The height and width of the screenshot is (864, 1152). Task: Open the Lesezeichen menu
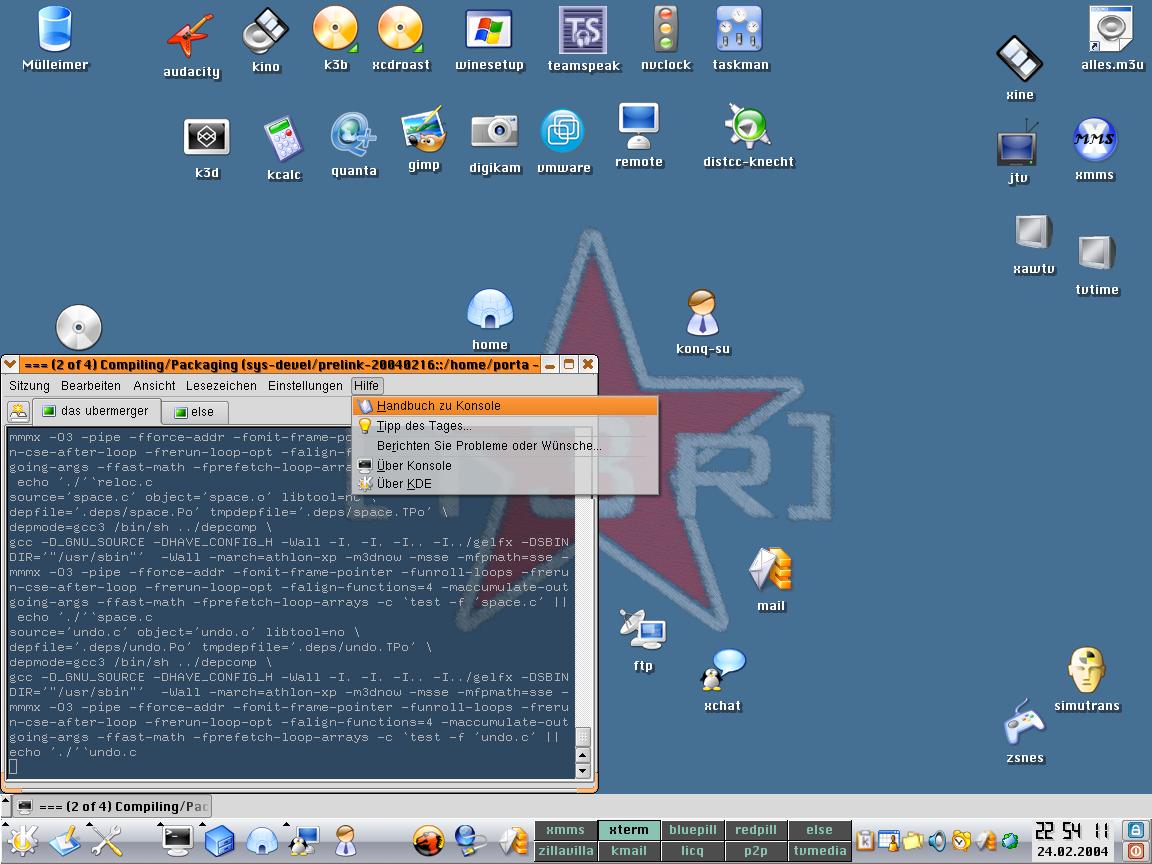coord(221,386)
